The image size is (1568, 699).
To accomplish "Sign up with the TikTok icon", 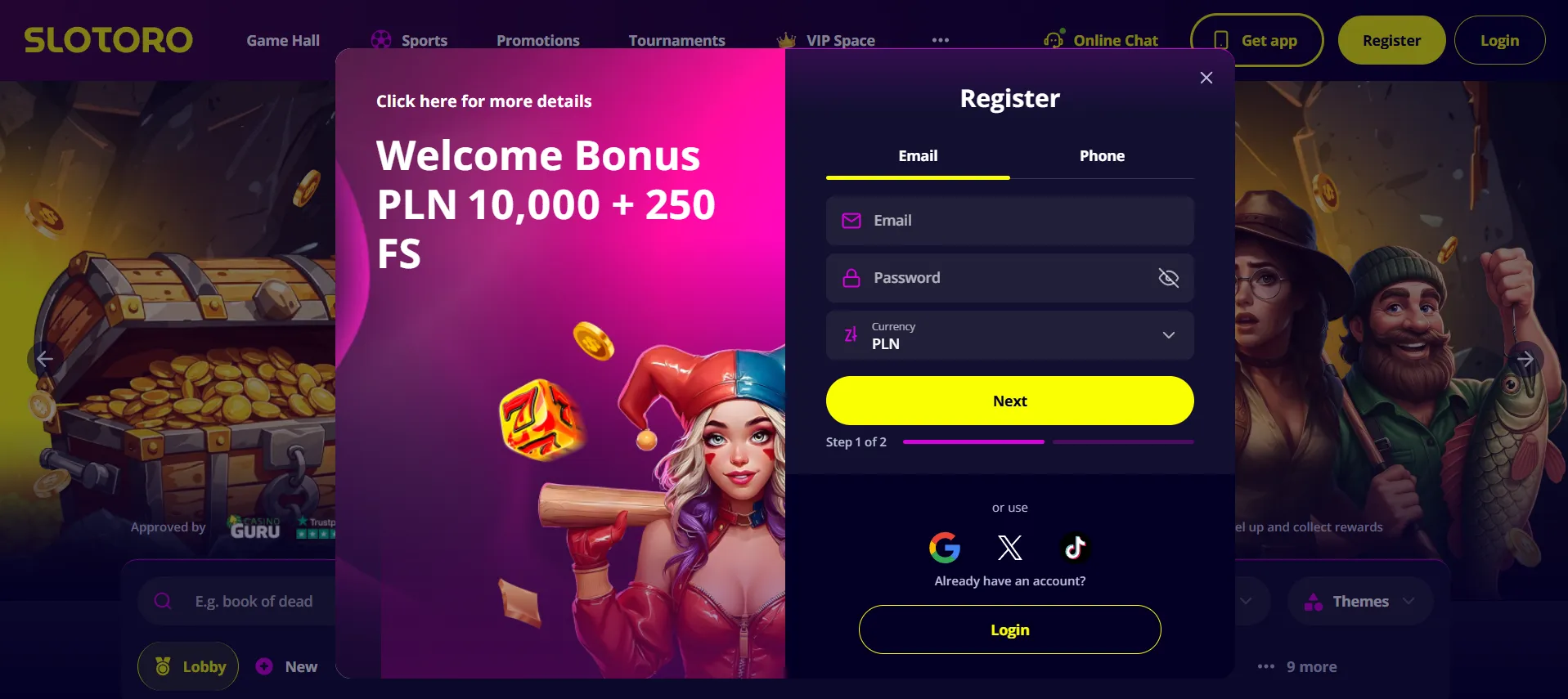I will click(x=1075, y=548).
